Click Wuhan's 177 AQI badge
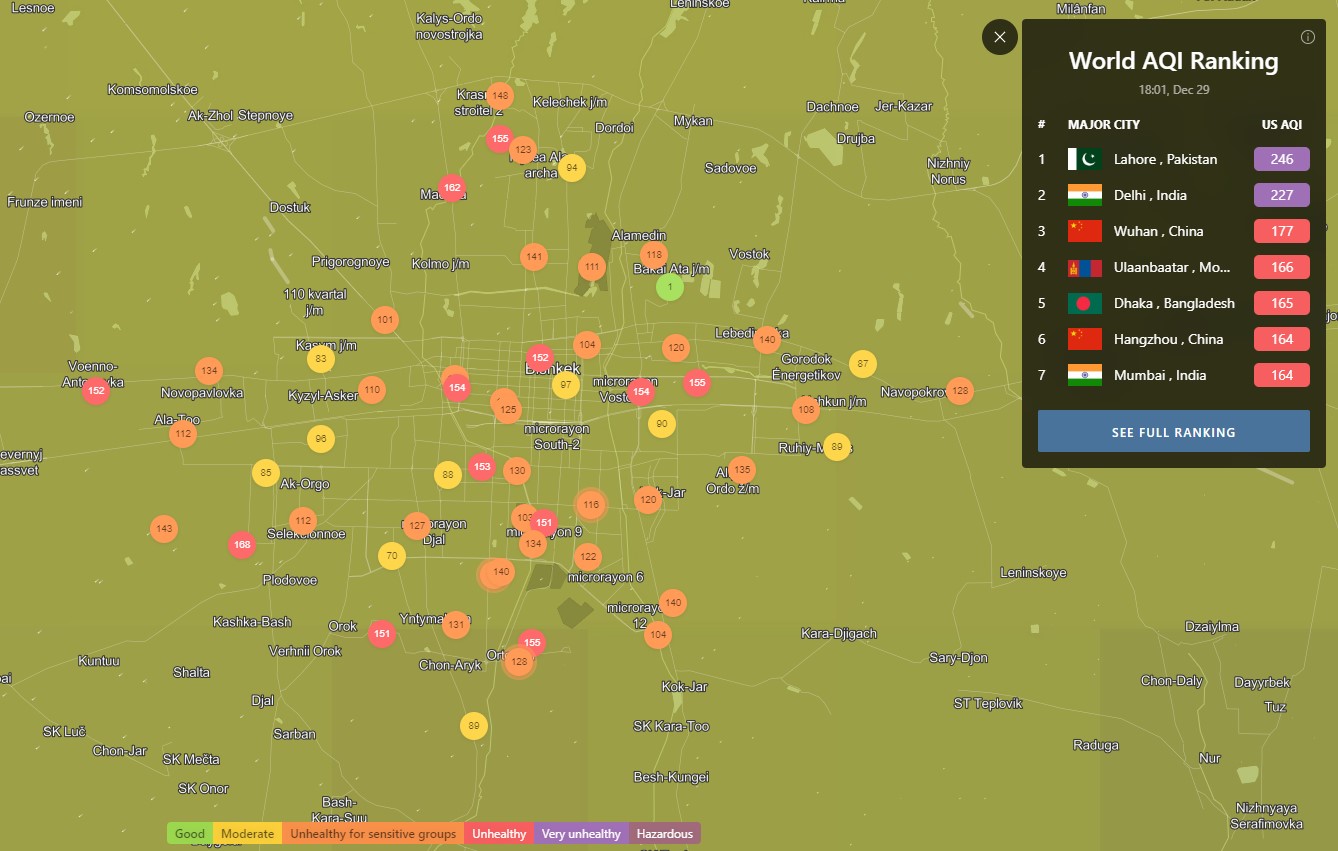This screenshot has height=851, width=1338. pyautogui.click(x=1281, y=231)
